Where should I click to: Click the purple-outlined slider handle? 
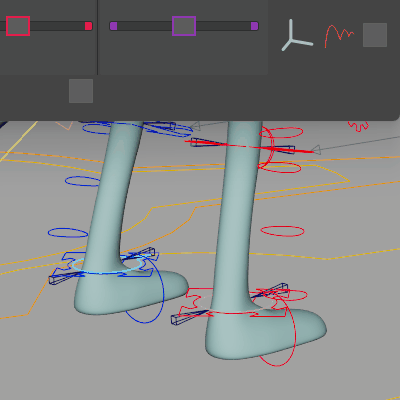184,26
